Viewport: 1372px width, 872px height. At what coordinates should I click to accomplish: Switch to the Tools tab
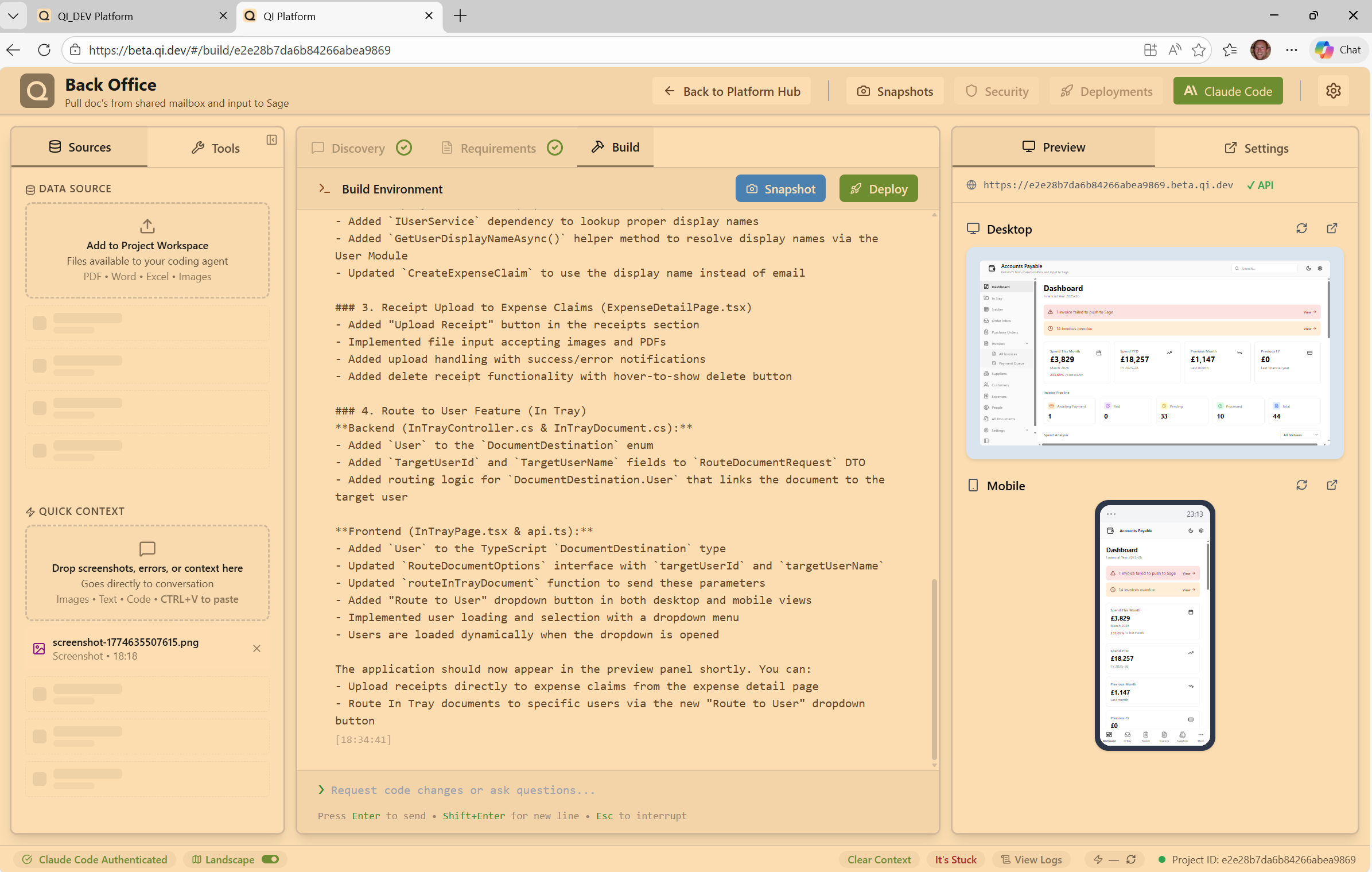215,148
